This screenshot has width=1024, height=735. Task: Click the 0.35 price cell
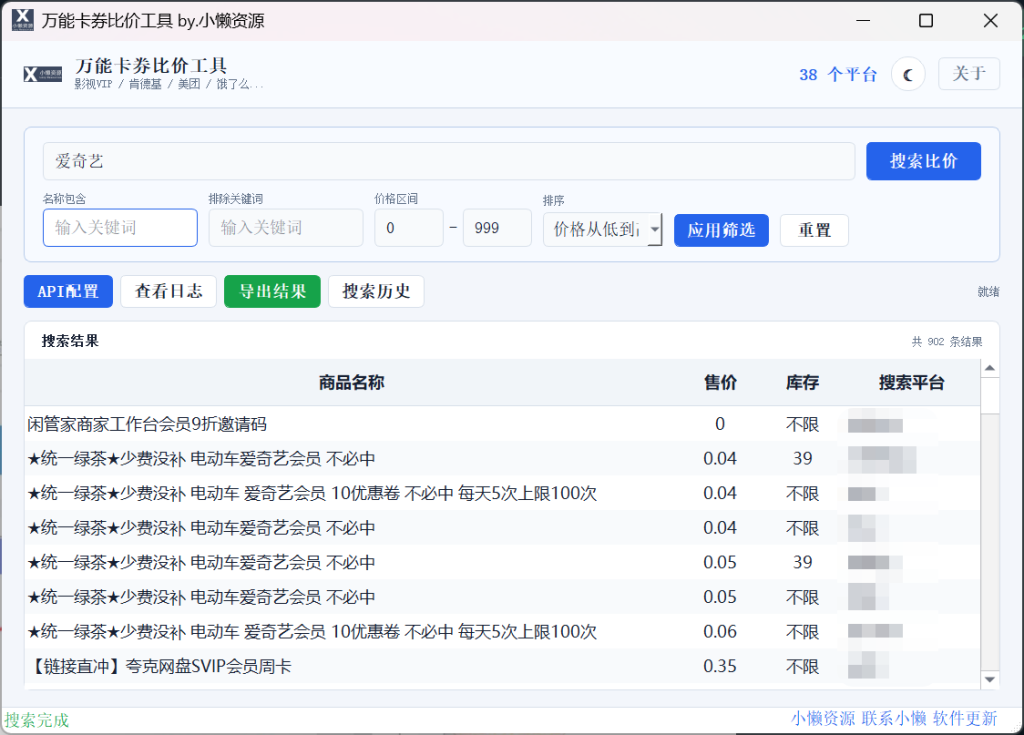point(720,666)
